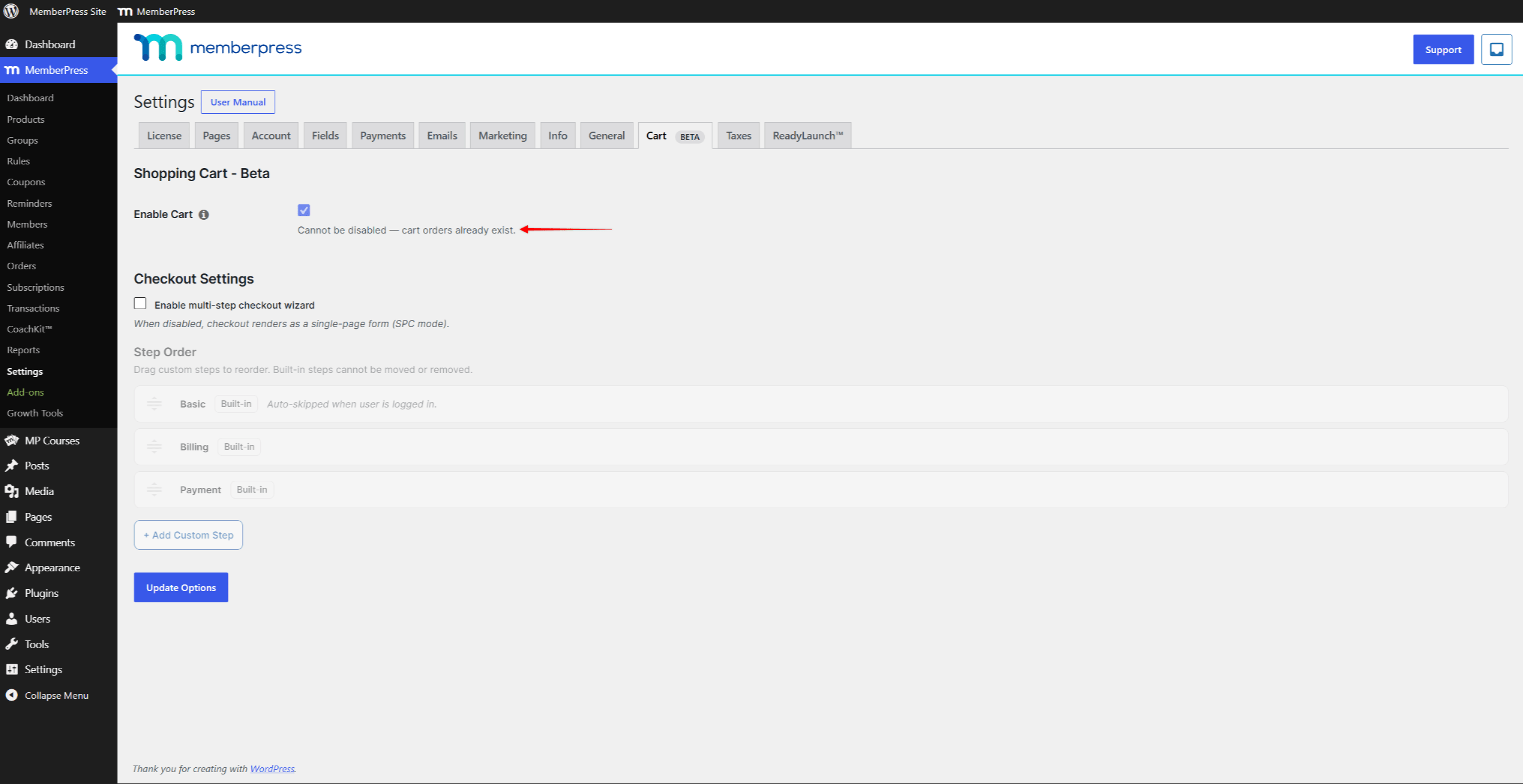Click the Collapse Menu arrow icon
Image resolution: width=1523 pixels, height=784 pixels.
pyautogui.click(x=11, y=695)
